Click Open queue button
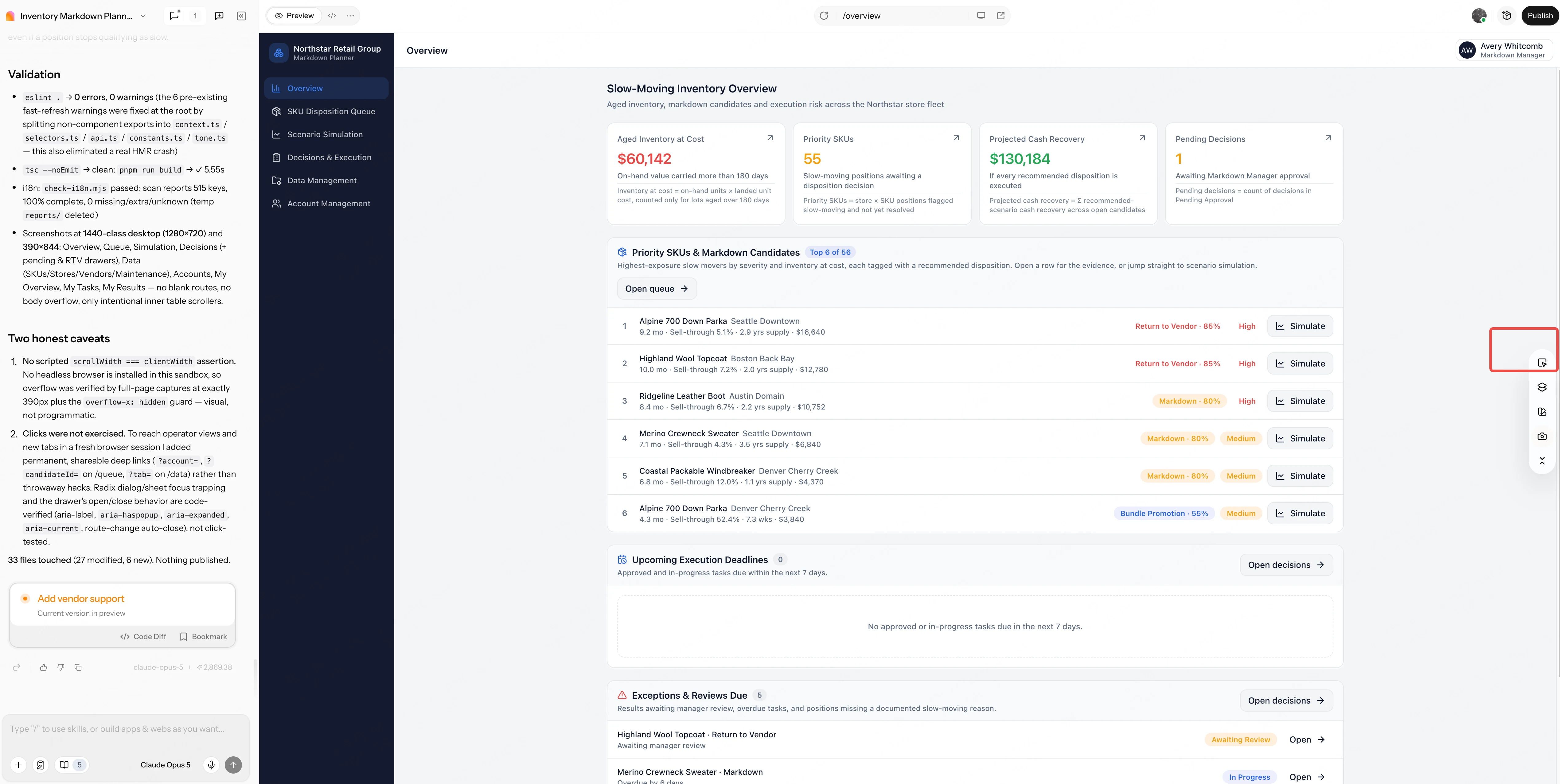1560x784 pixels. pyautogui.click(x=657, y=289)
